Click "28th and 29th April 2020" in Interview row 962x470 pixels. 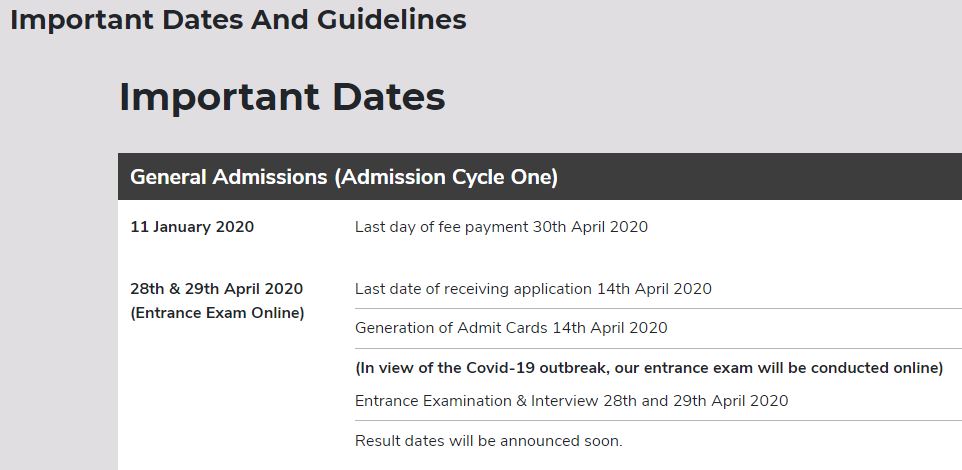[x=695, y=401]
